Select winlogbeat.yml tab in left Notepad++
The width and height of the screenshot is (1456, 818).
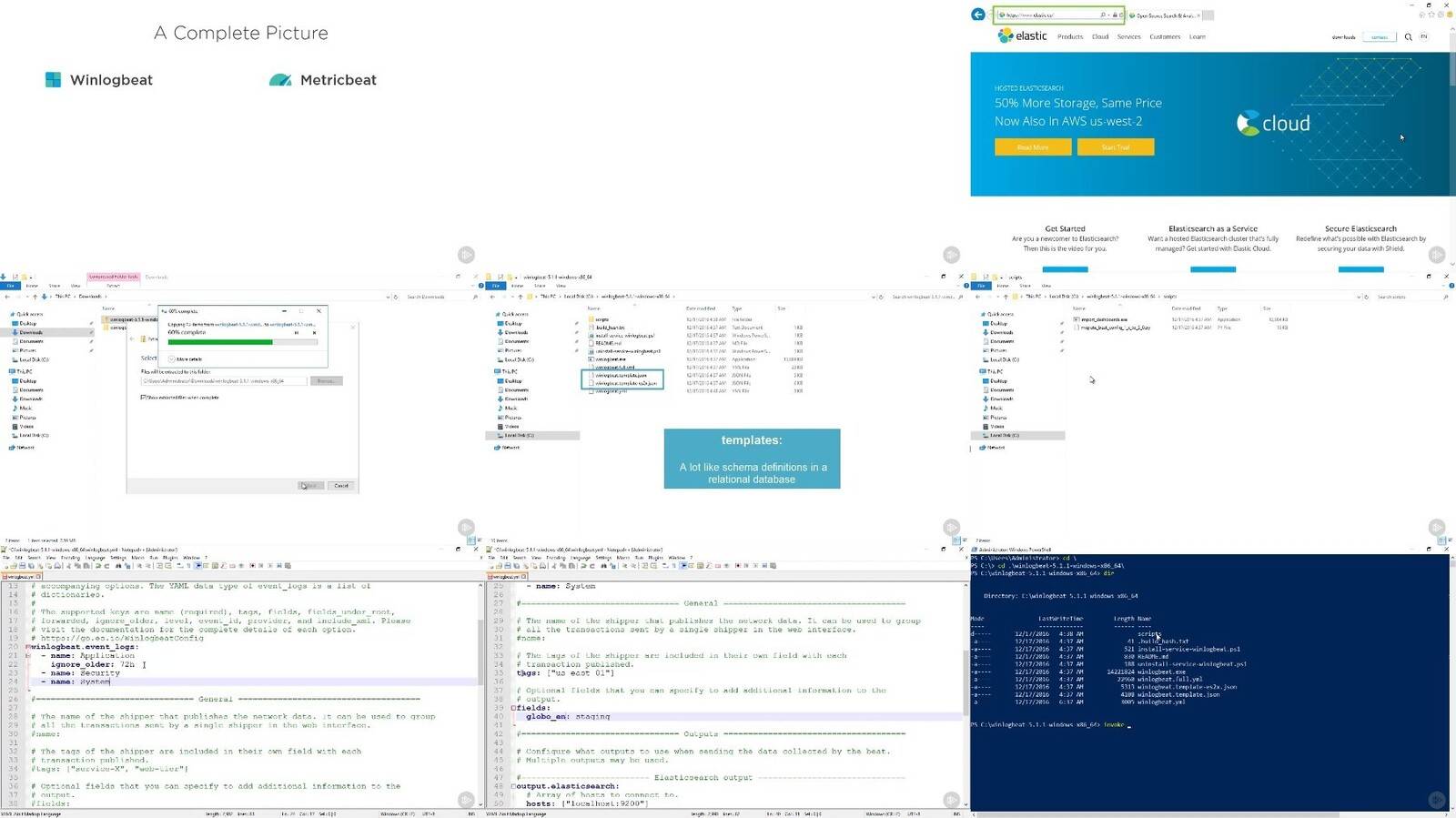point(20,577)
